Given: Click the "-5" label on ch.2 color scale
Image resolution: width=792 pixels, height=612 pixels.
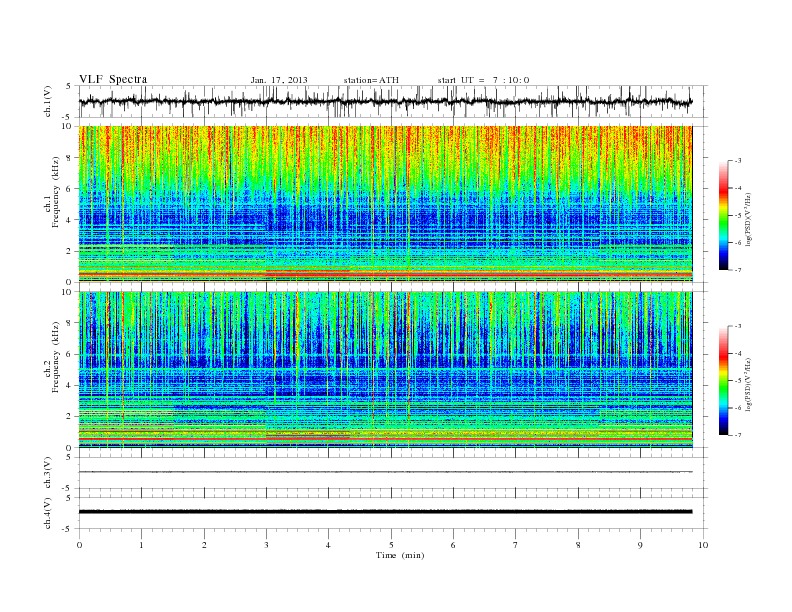Looking at the screenshot, I should [738, 380].
